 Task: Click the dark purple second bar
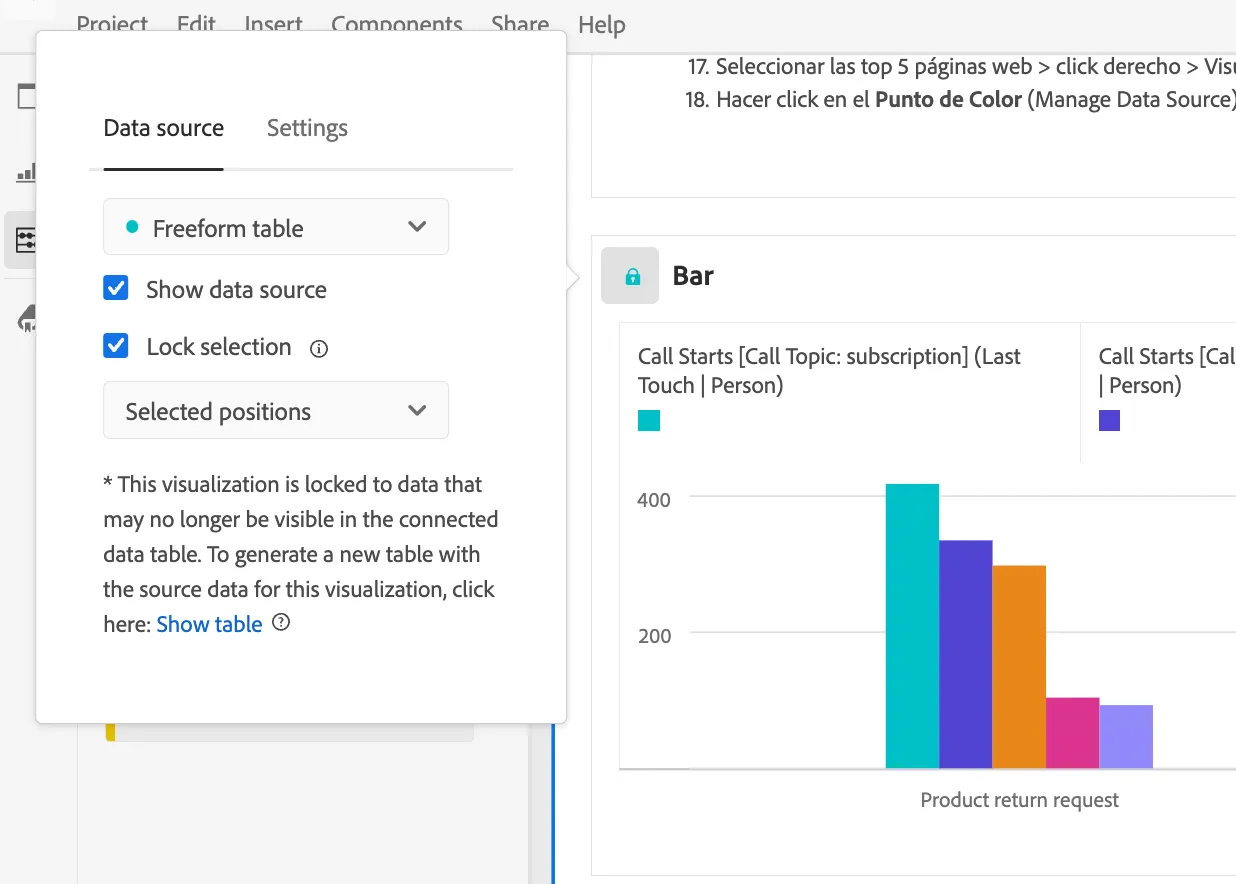[x=966, y=654]
